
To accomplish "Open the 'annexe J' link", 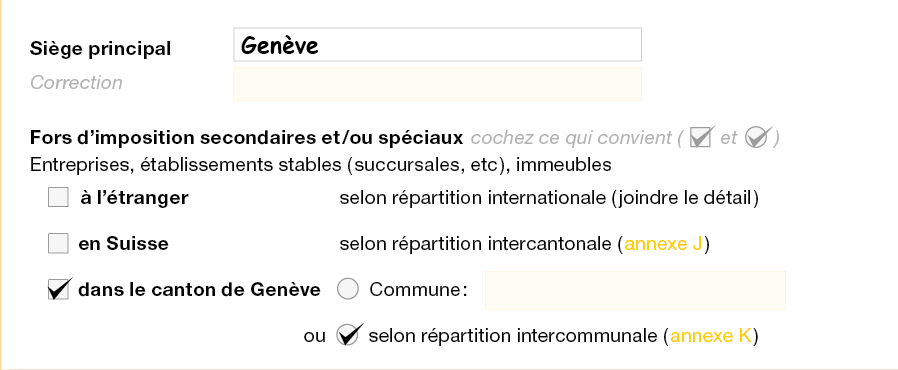I will [663, 244].
